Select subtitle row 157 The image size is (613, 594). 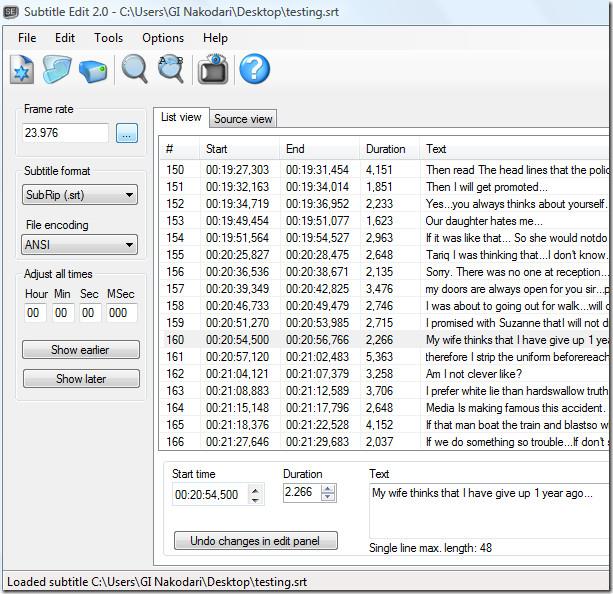(x=384, y=289)
